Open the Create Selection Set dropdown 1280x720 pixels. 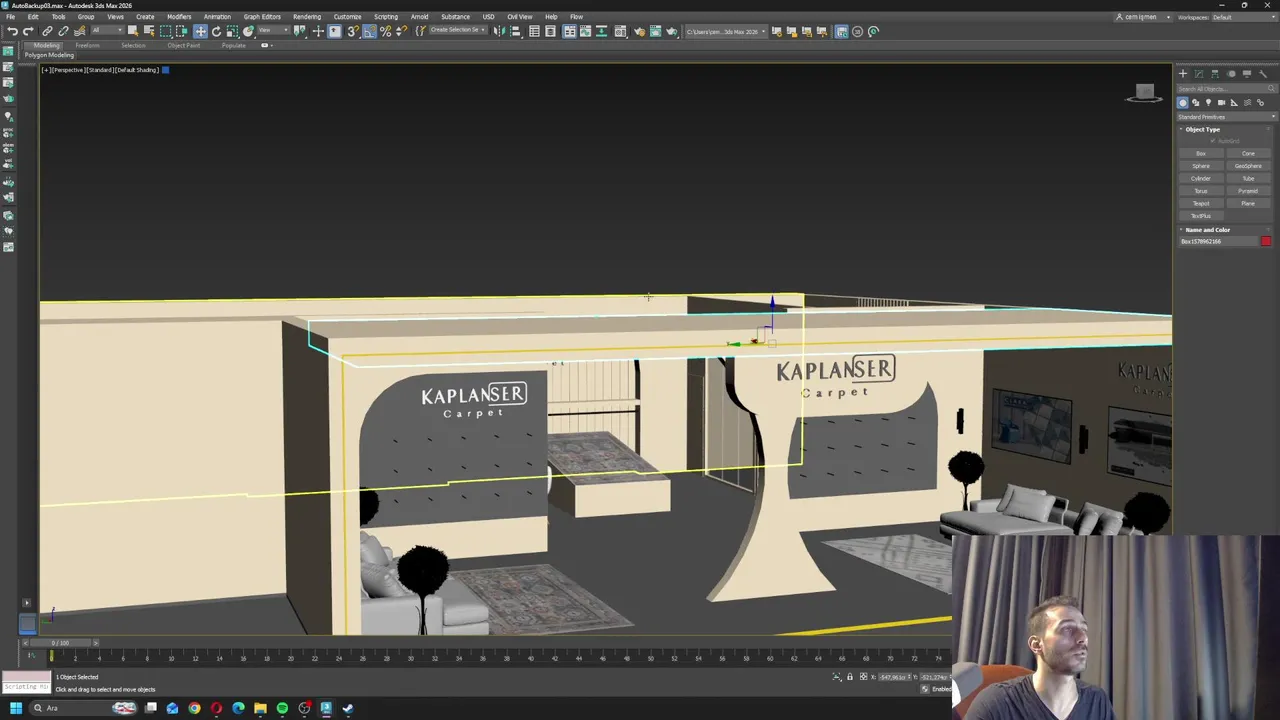(457, 31)
